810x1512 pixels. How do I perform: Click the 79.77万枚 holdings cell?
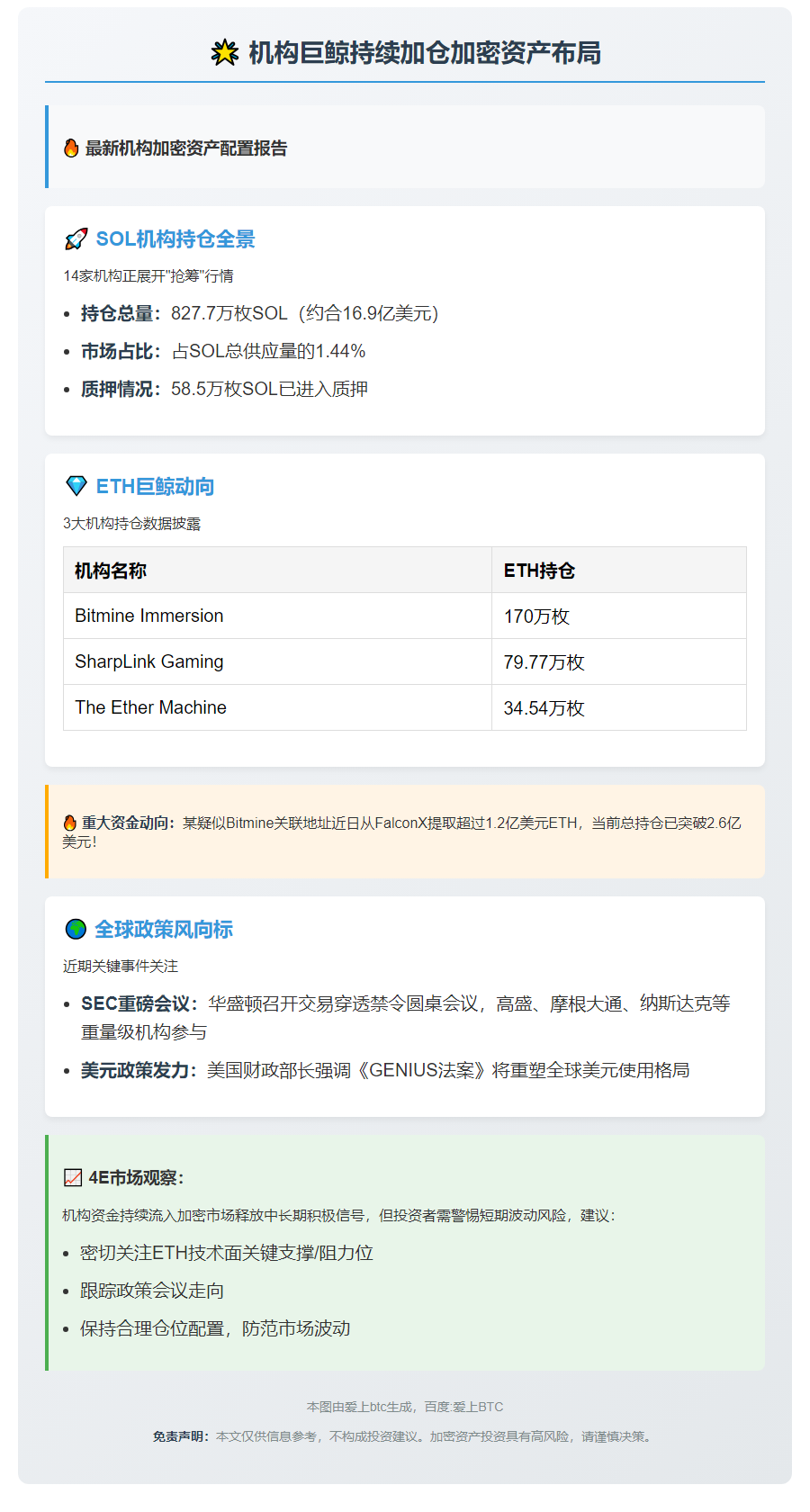click(x=619, y=661)
